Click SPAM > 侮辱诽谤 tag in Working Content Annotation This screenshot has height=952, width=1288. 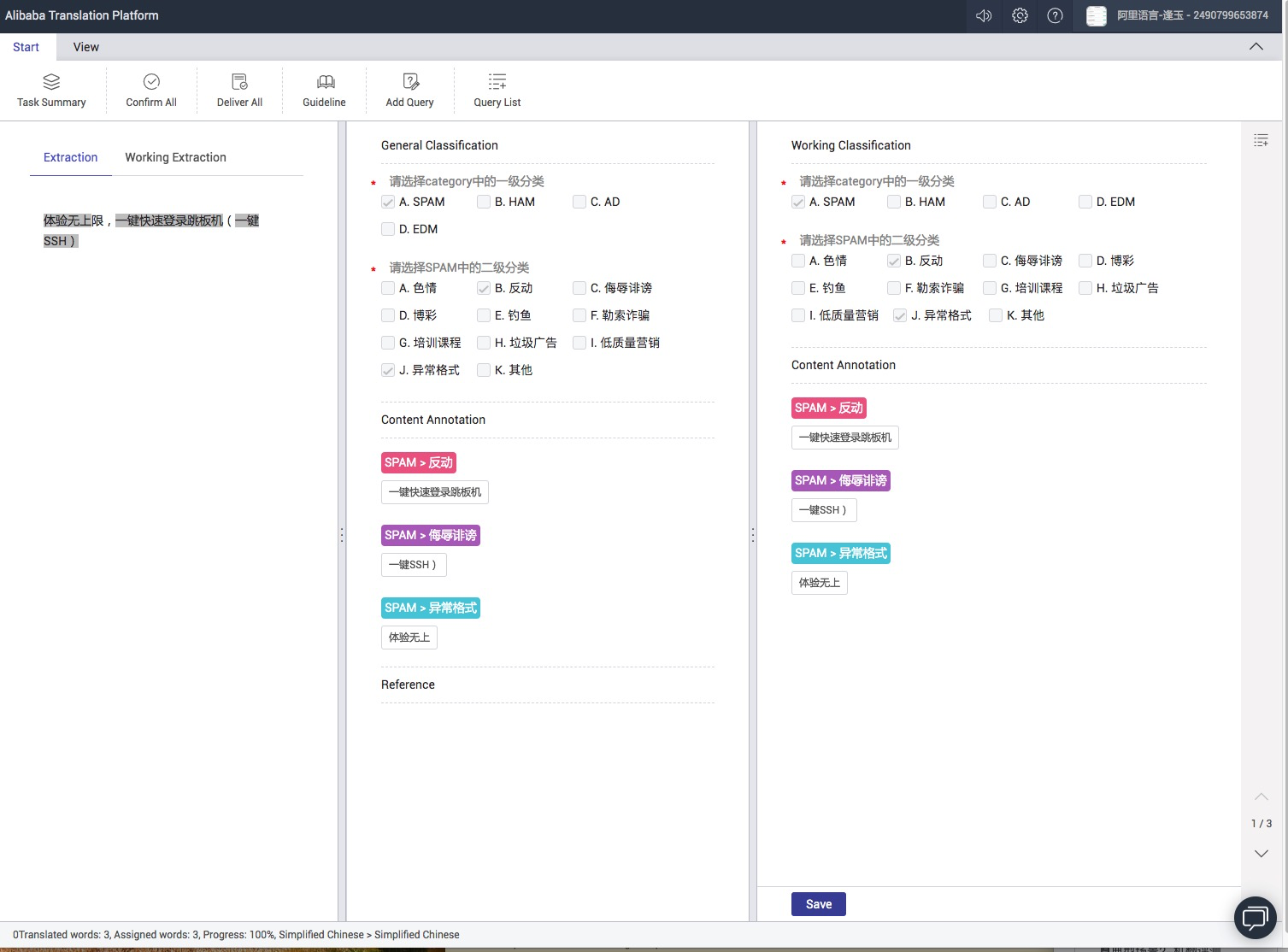[841, 480]
